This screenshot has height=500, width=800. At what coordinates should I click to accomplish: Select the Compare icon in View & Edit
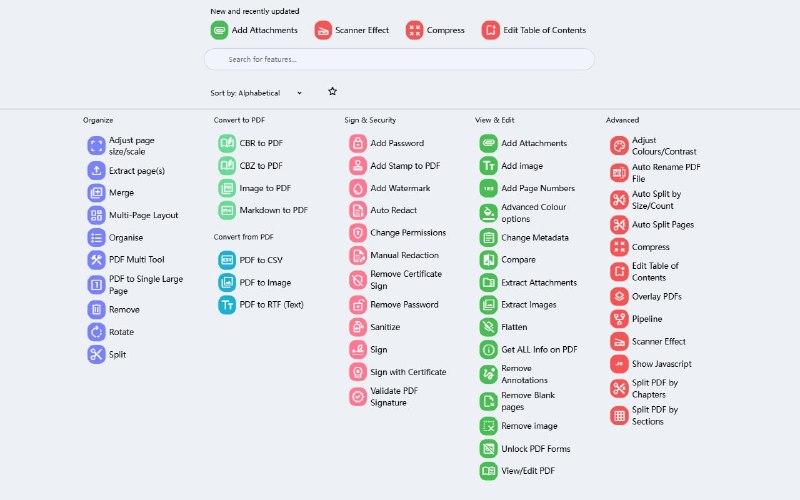point(488,260)
